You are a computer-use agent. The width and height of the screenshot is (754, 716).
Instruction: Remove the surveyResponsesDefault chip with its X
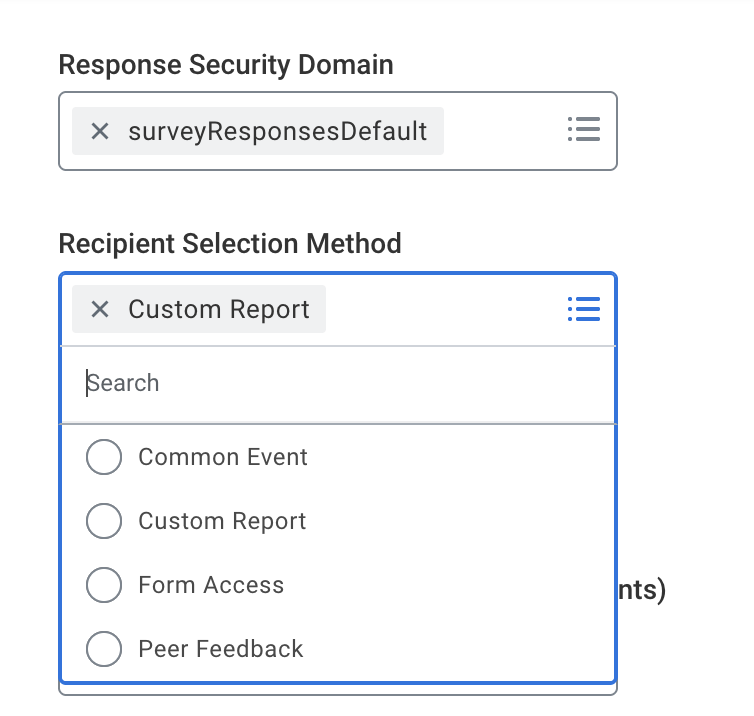coord(100,131)
